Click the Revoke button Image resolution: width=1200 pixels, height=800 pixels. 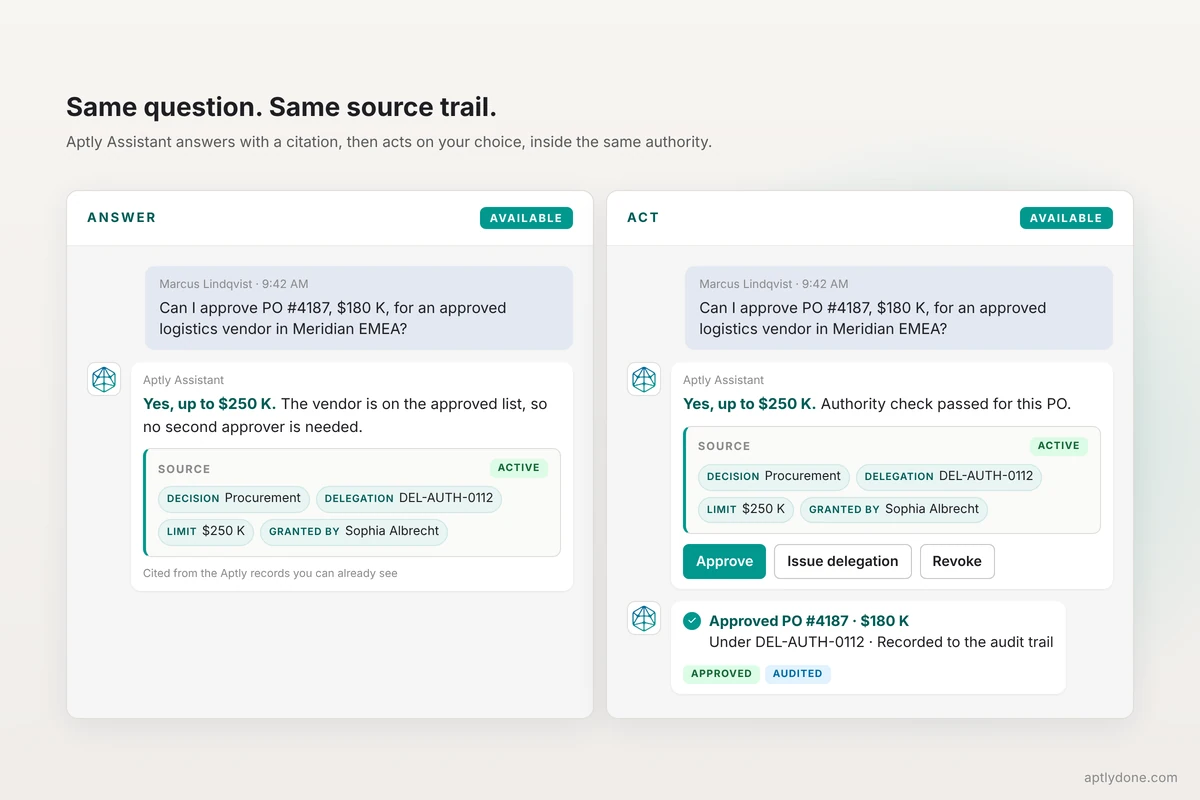click(x=957, y=561)
